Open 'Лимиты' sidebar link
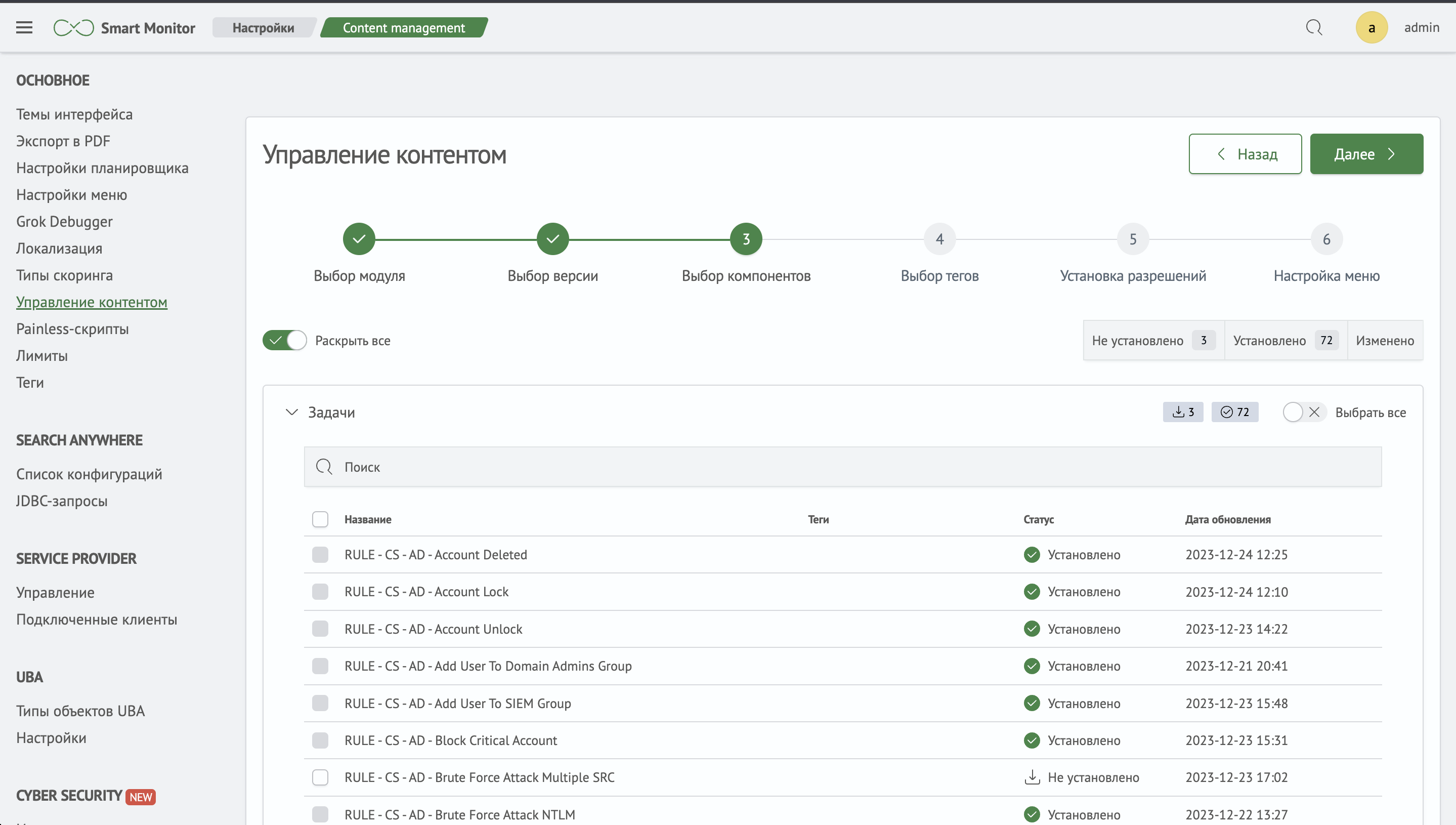 (x=42, y=356)
